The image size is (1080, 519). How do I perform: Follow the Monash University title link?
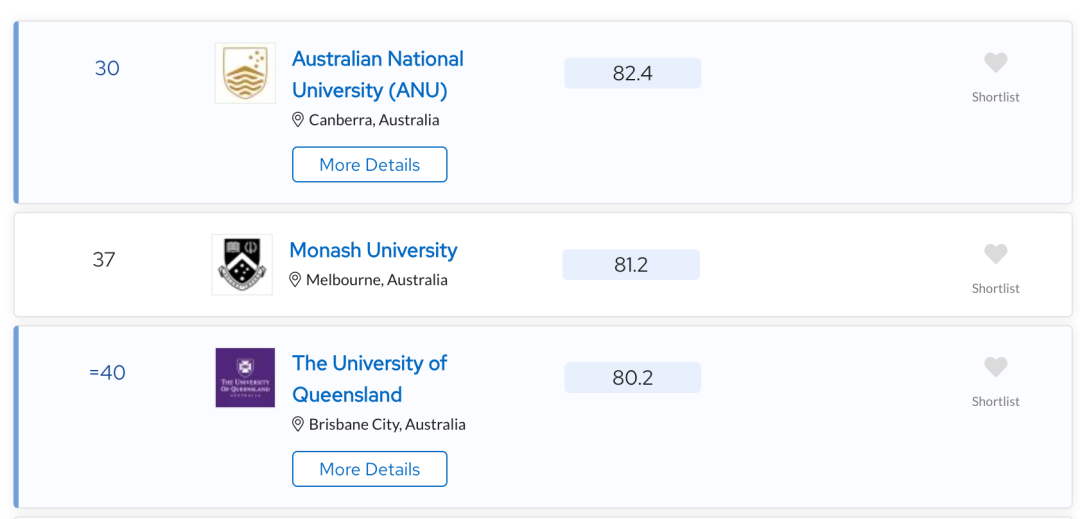tap(373, 250)
